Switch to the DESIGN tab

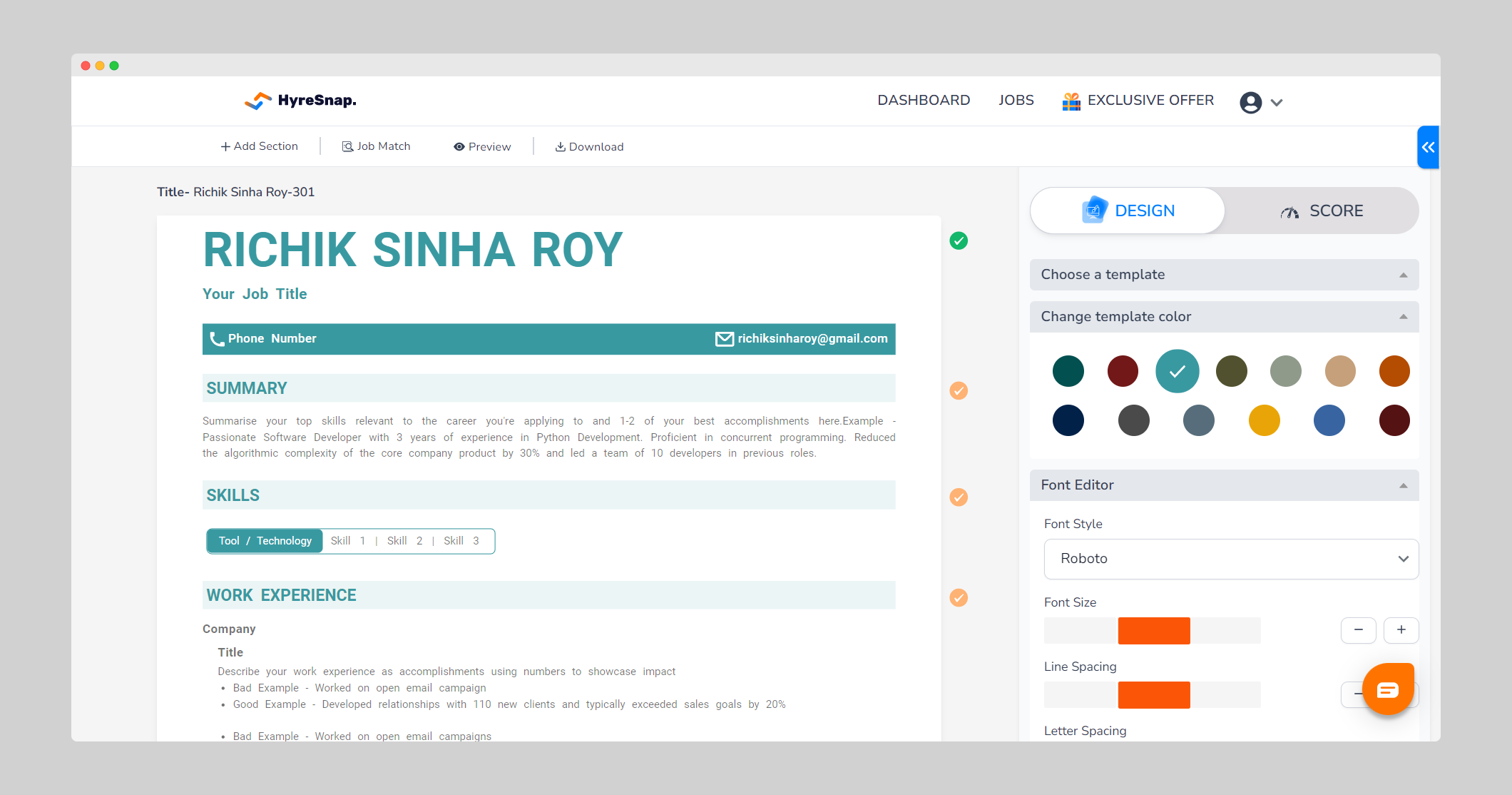1128,211
